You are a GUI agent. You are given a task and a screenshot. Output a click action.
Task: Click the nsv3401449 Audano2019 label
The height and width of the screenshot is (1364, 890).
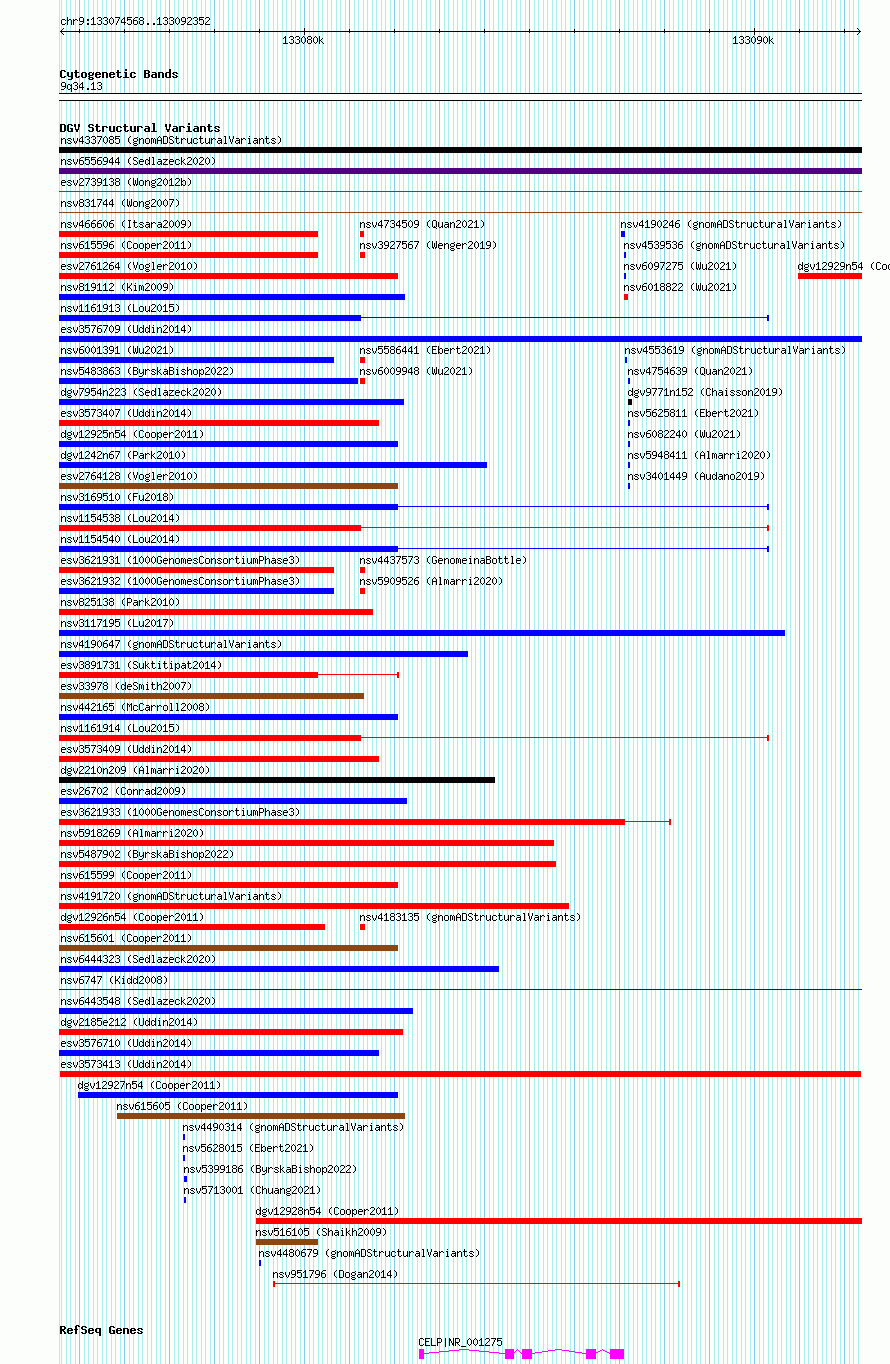697,476
